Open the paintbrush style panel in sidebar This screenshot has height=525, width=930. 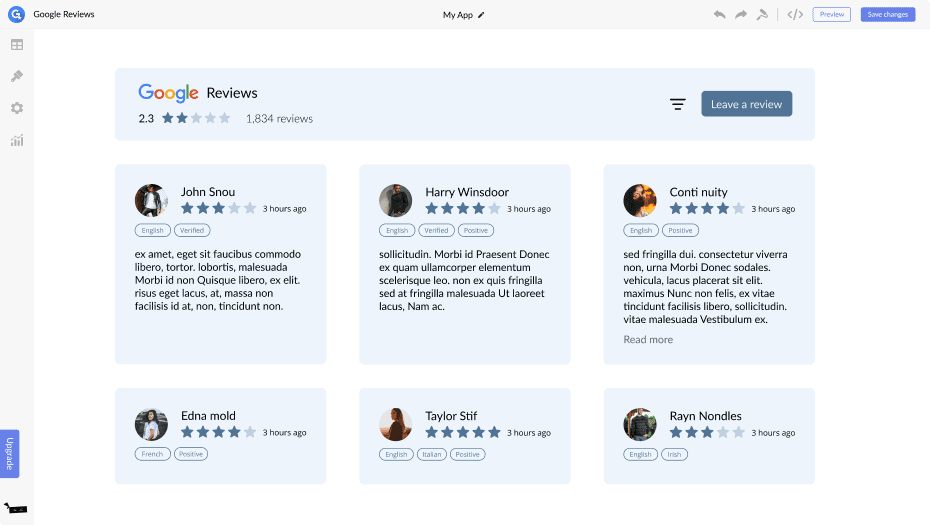[x=17, y=76]
